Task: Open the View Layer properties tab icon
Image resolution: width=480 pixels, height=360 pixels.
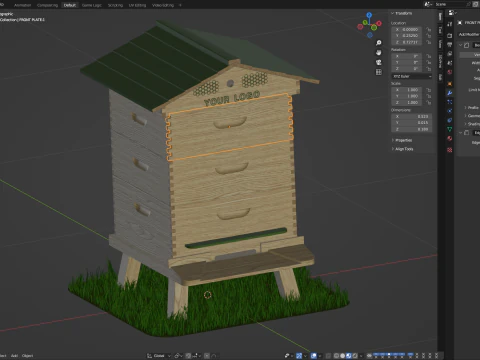Action: [450, 54]
